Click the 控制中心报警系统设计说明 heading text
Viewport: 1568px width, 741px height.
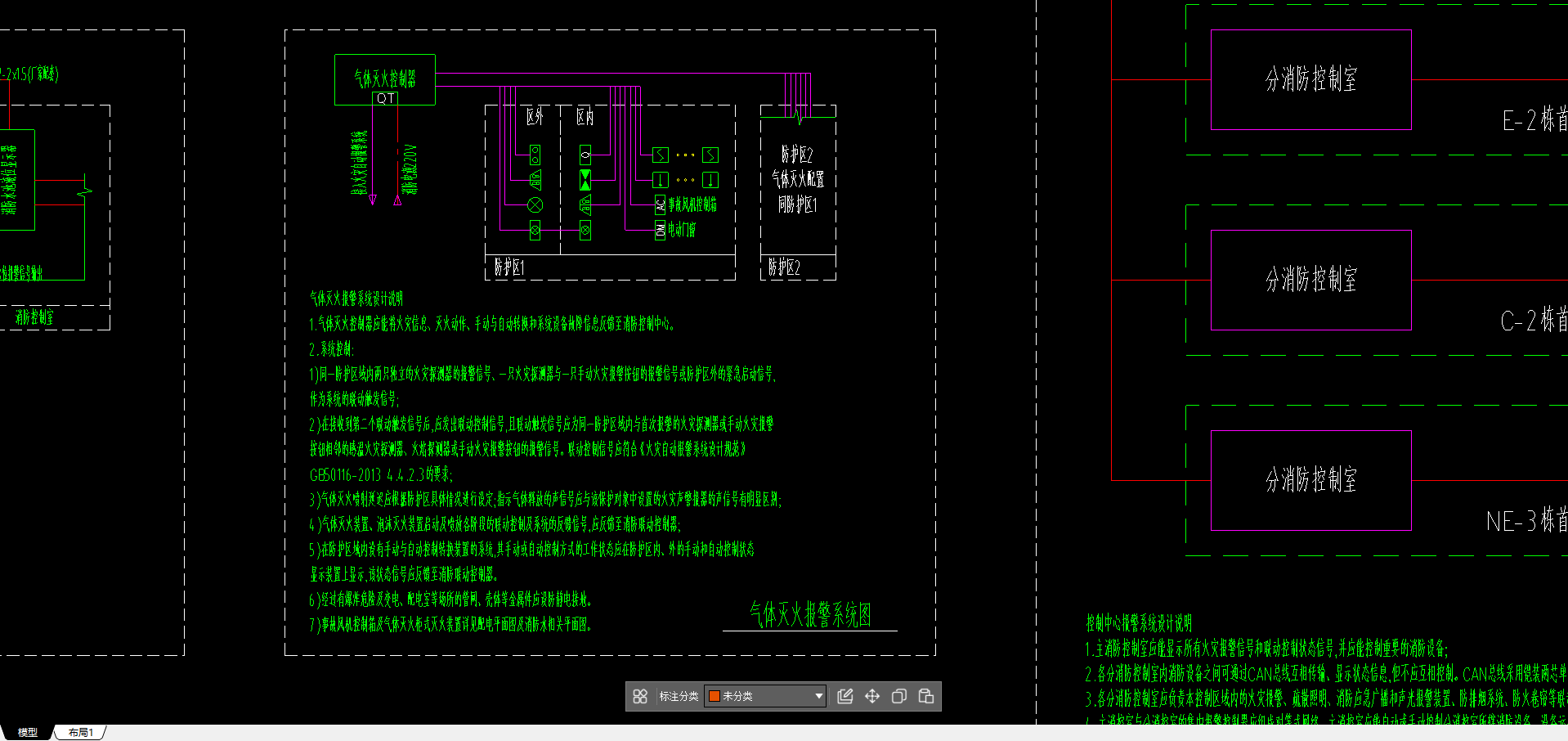(1139, 623)
